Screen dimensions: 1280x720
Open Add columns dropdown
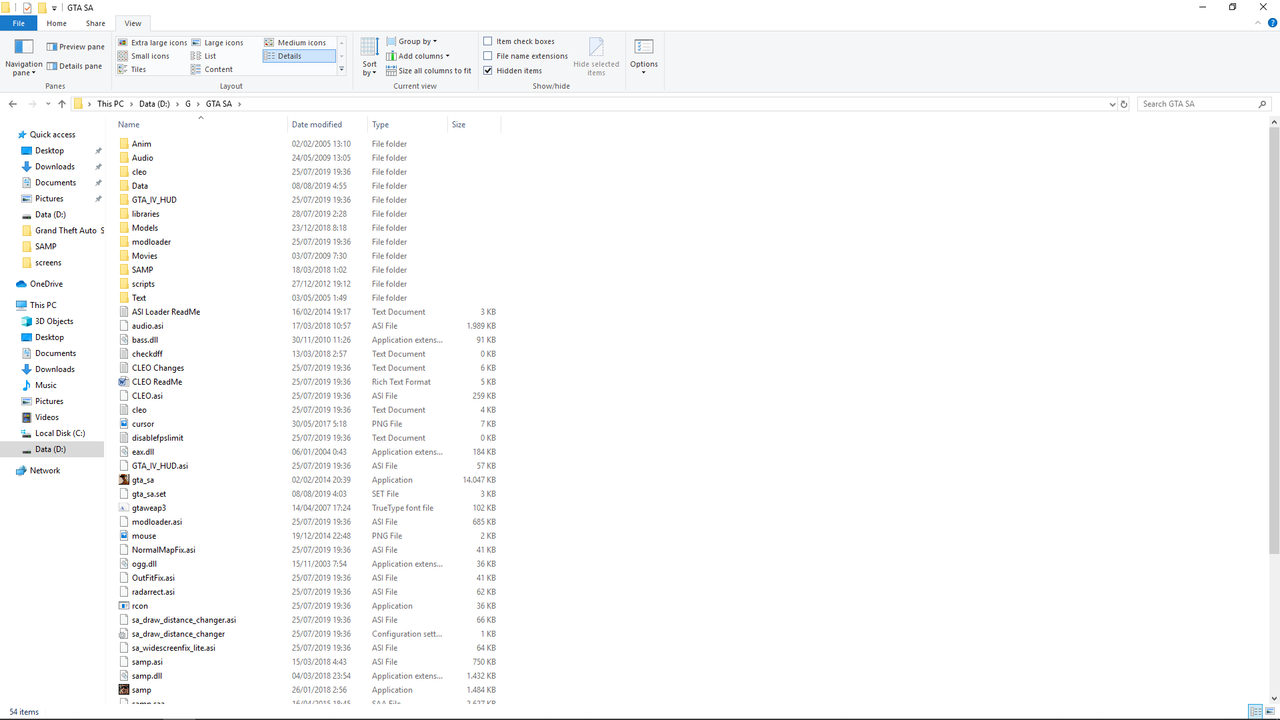(418, 56)
